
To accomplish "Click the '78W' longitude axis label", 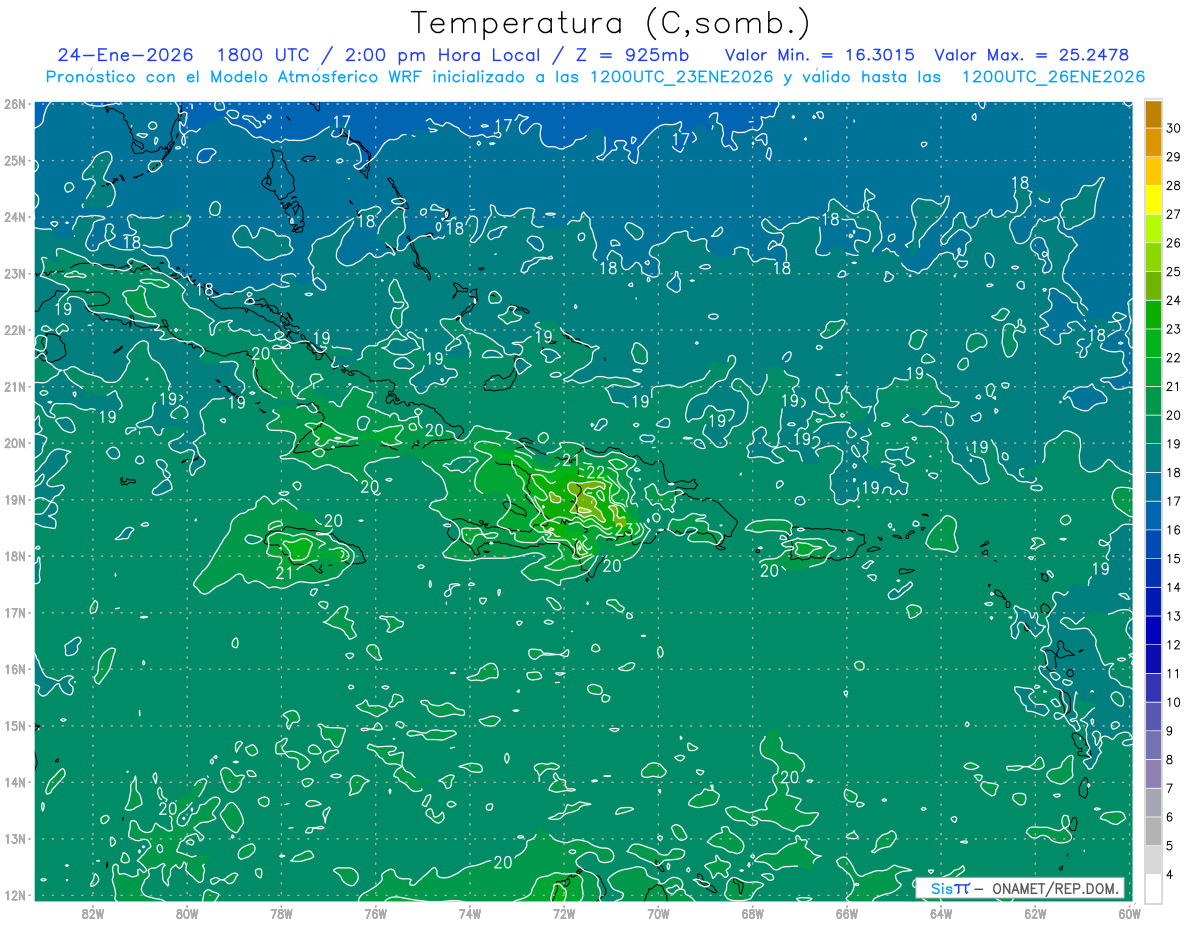I will 281,912.
